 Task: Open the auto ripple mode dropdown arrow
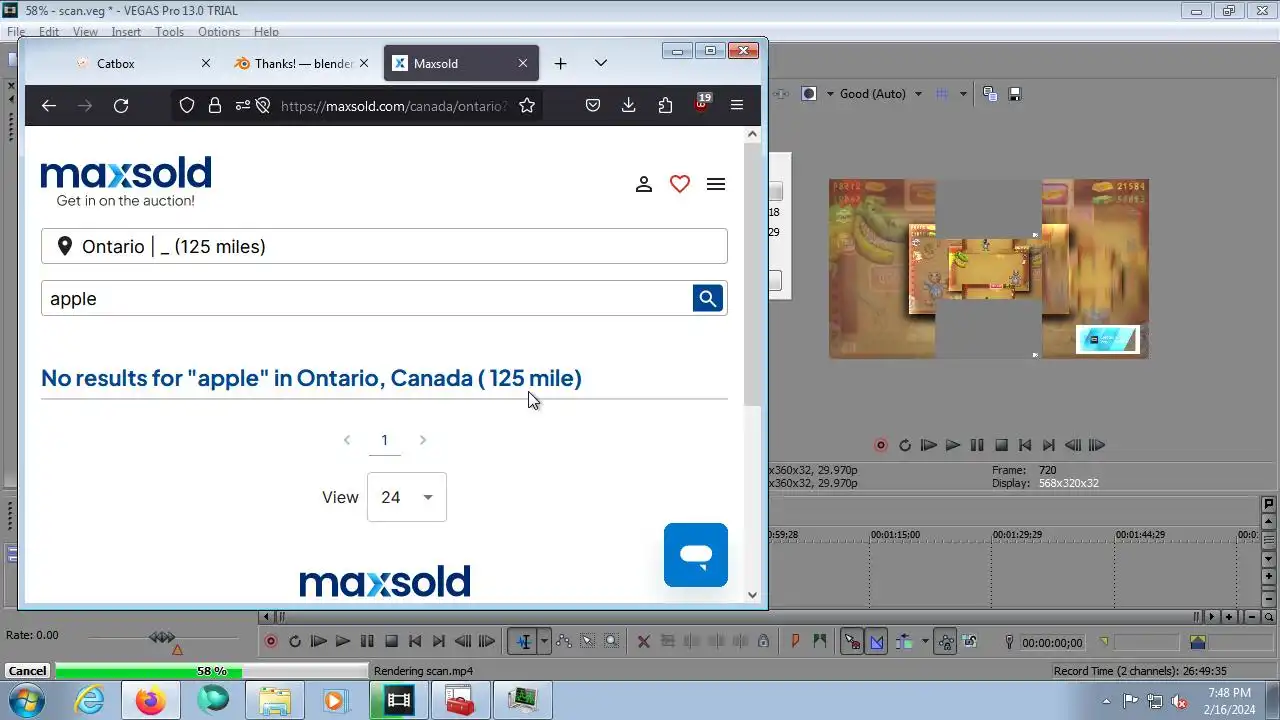pyautogui.click(x=925, y=642)
